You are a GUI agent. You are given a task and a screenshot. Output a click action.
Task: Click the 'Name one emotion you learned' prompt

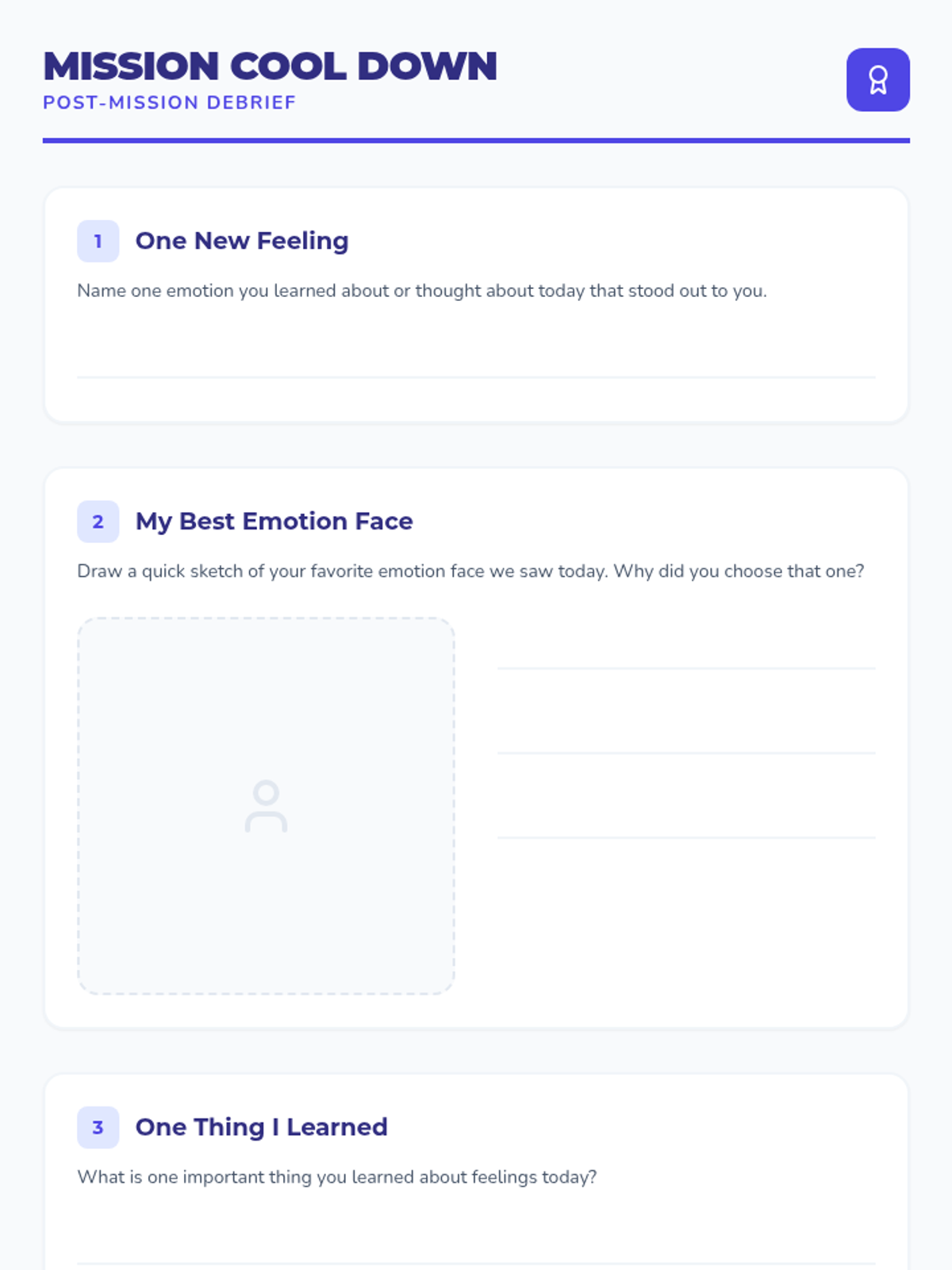pos(422,291)
